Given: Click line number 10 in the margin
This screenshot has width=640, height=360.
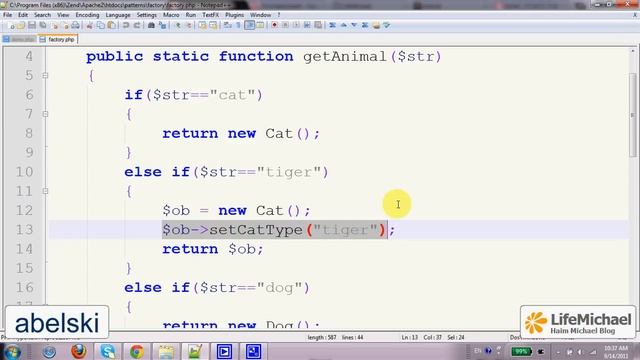Looking at the screenshot, I should (24, 172).
